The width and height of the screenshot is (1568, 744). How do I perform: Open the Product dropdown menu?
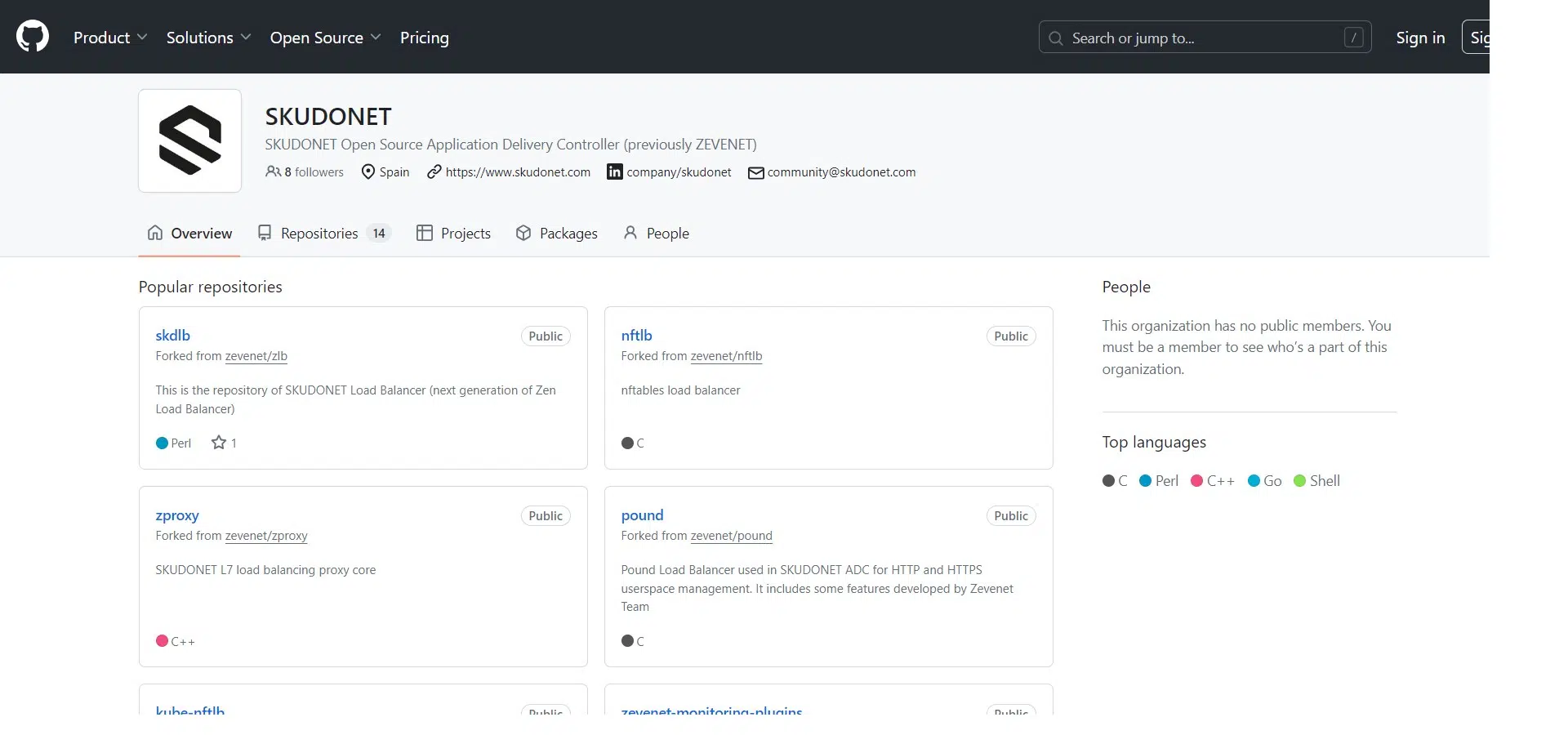(110, 37)
